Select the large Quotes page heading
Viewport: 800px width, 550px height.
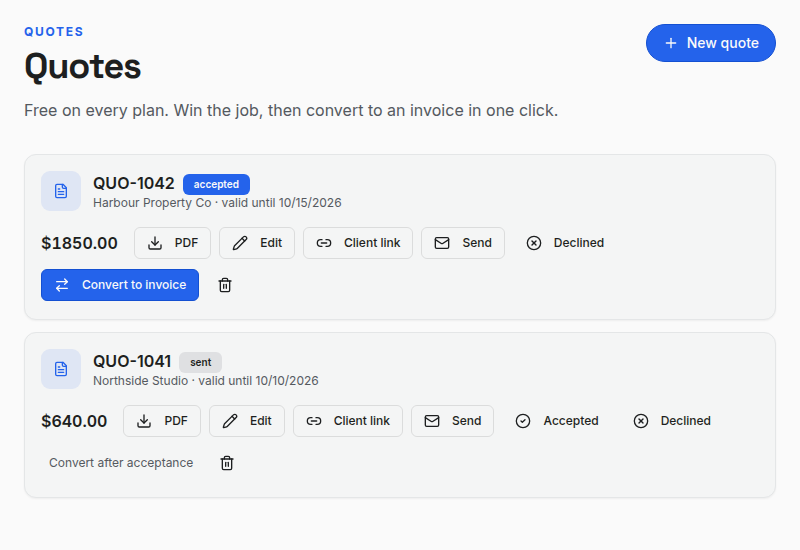pos(83,67)
